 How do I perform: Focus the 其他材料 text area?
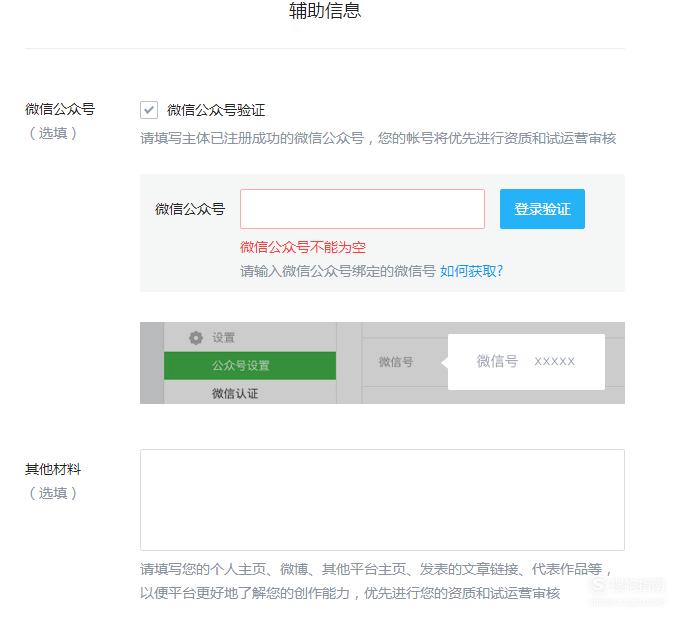point(382,500)
